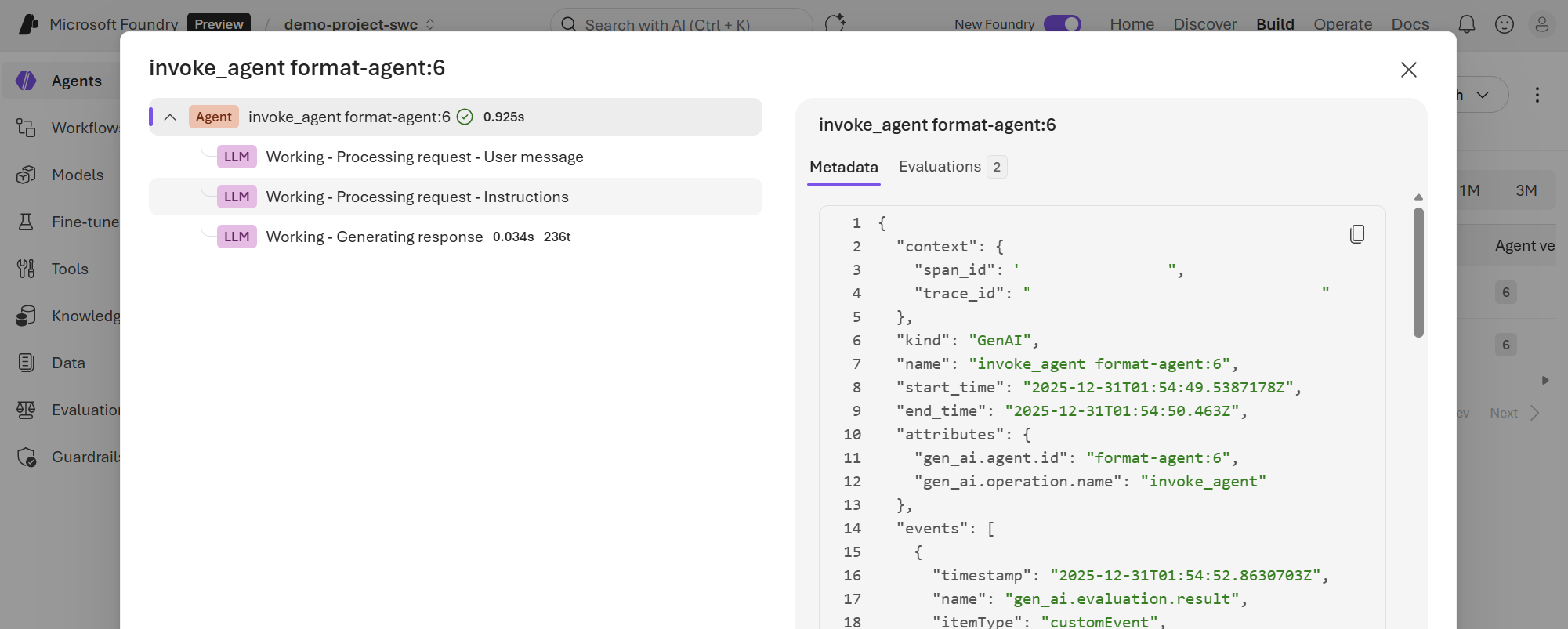Click the start_time value in JSON
This screenshot has width=1568, height=629.
click(x=1158, y=387)
